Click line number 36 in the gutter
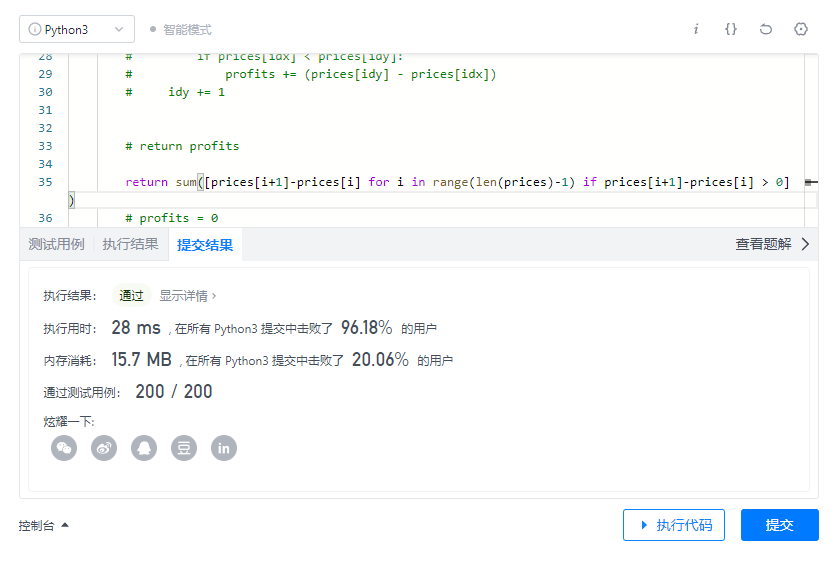 click(45, 218)
